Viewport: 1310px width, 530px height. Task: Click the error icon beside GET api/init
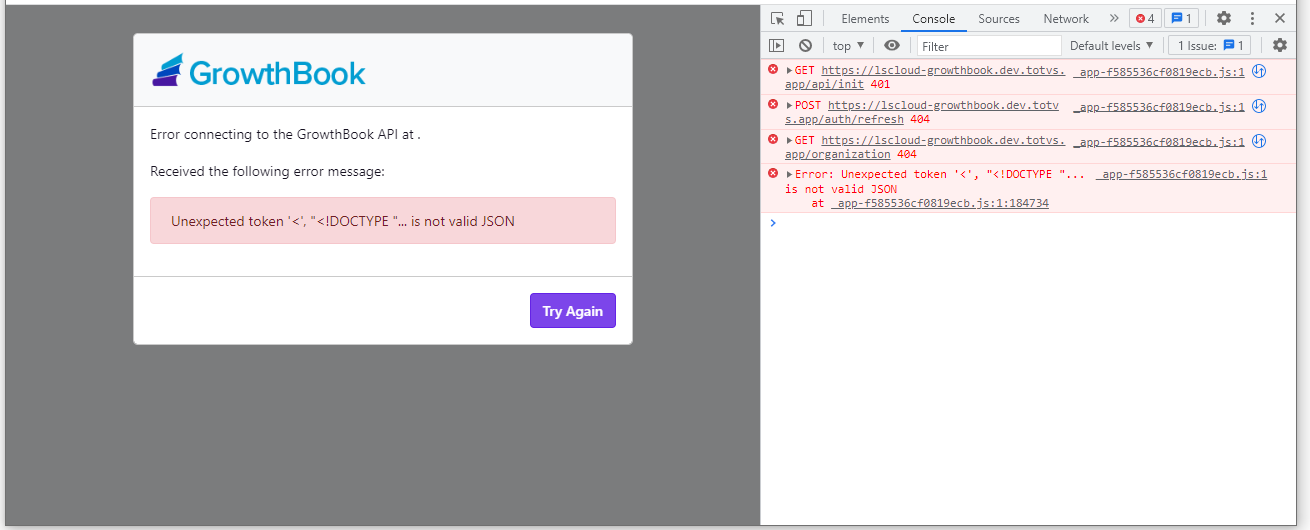point(773,70)
